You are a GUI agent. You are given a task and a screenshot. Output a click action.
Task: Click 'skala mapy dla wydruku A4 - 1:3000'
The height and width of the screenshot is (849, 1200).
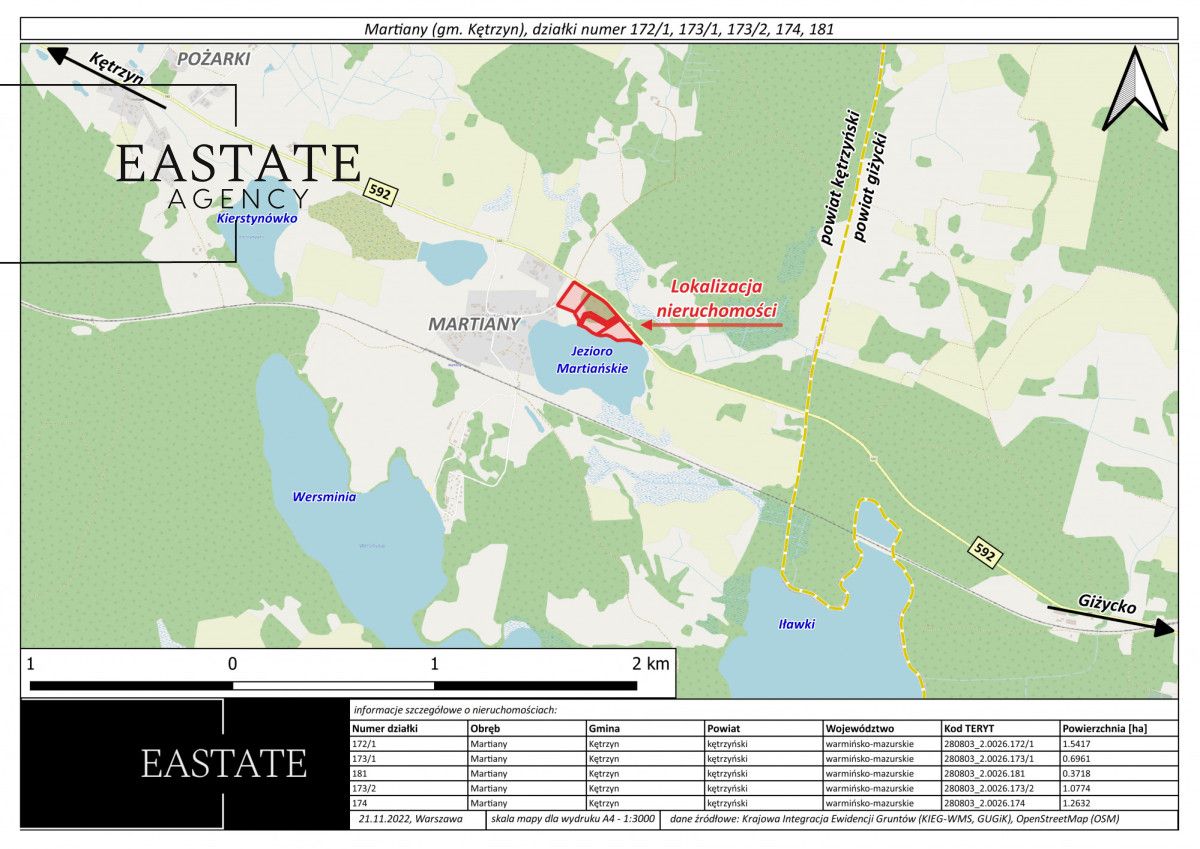point(573,820)
